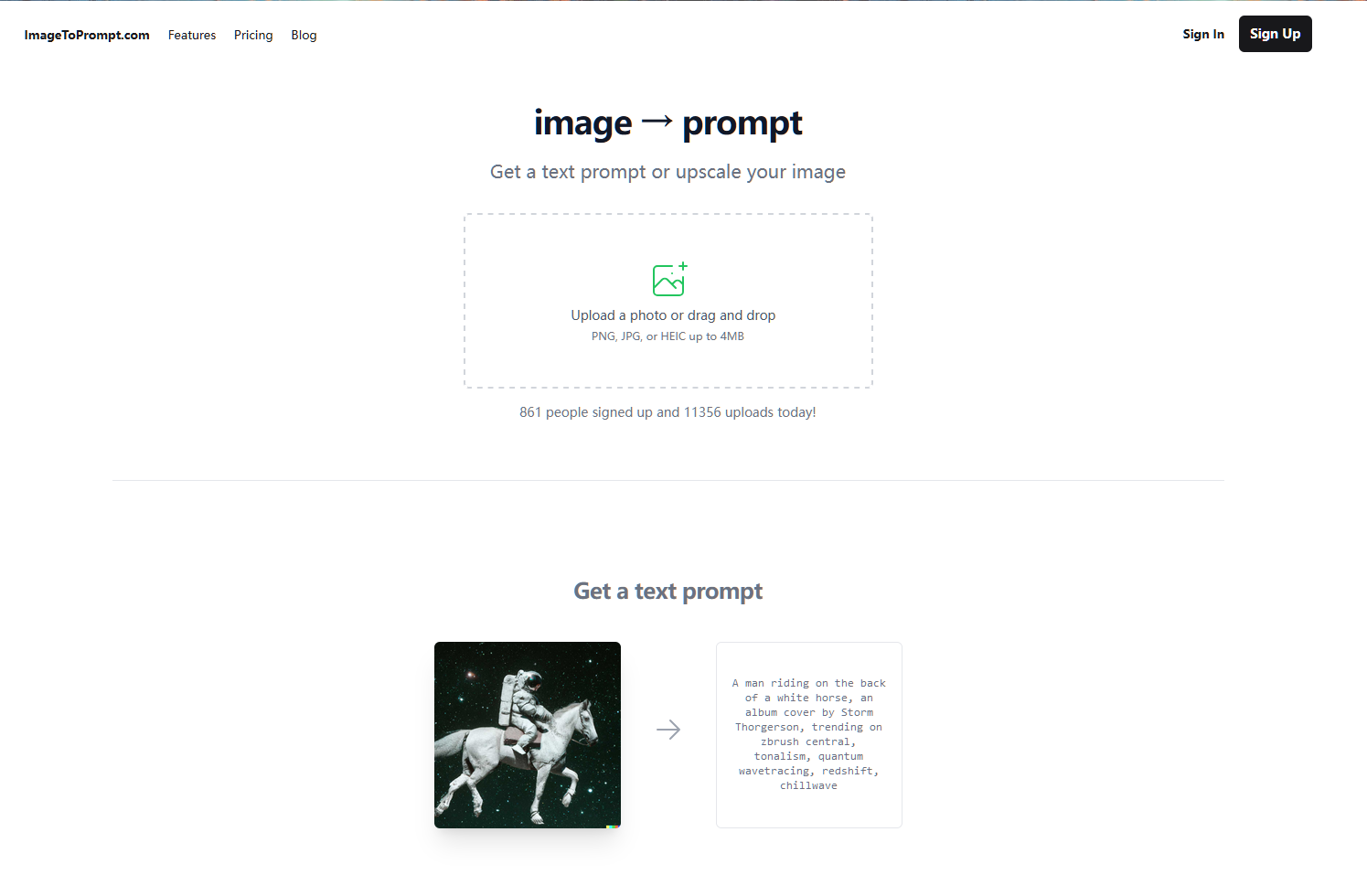Click the generated prompt text box
This screenshot has width=1367, height=896.
tap(809, 735)
